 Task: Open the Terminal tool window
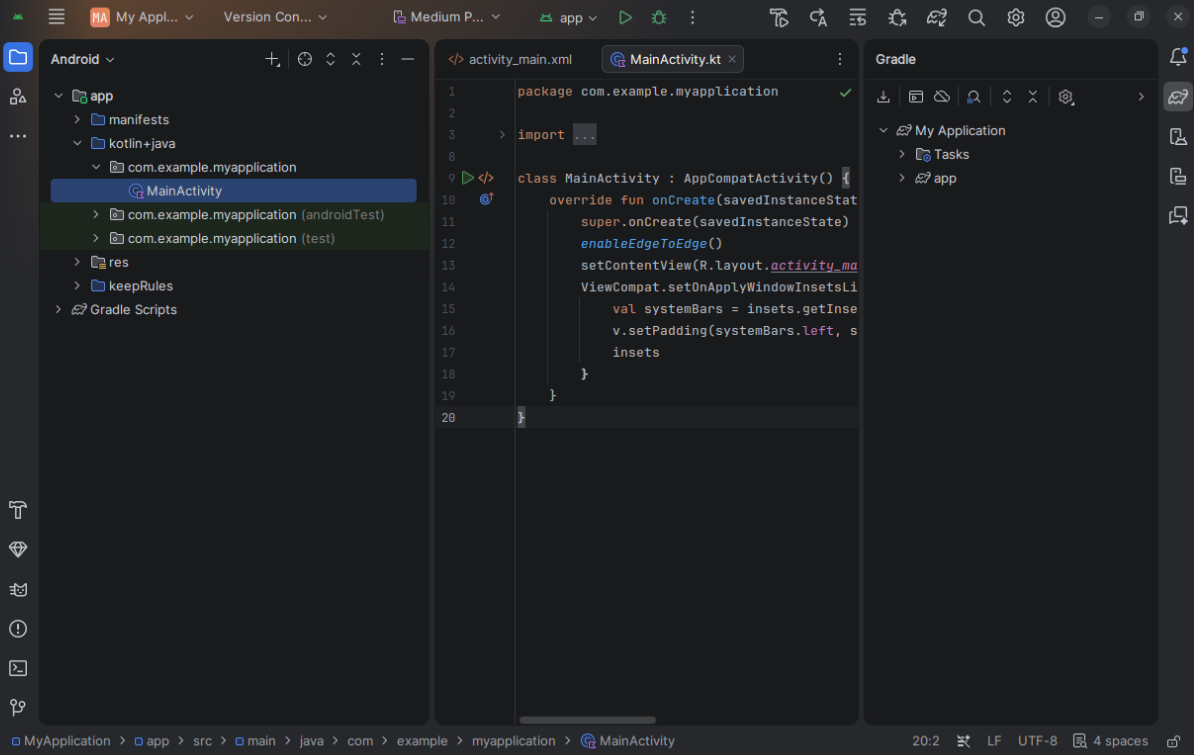pos(18,668)
